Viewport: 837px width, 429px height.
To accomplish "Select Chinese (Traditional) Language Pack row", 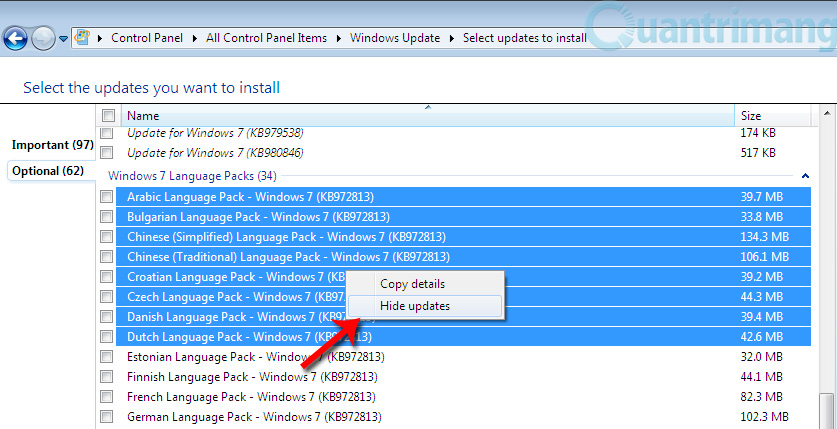I will point(463,257).
